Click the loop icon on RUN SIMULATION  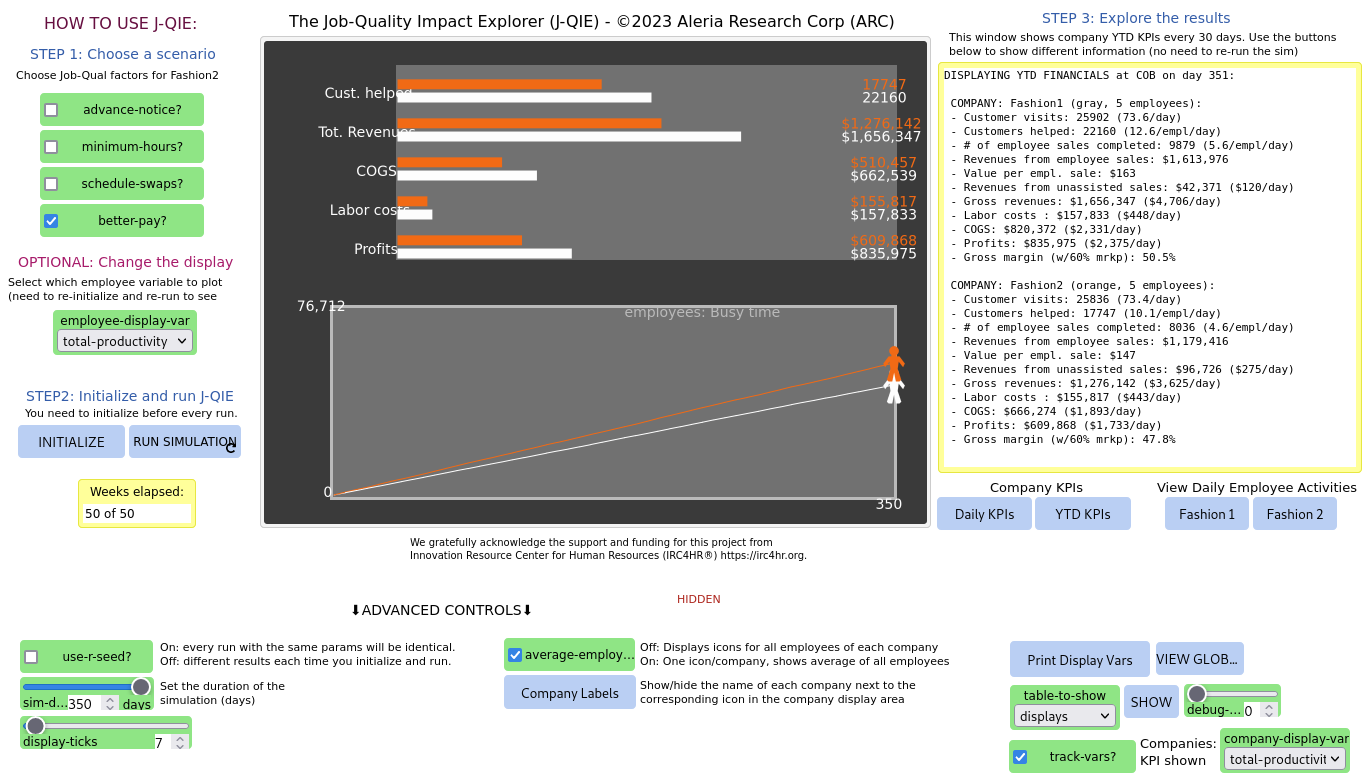[x=231, y=448]
